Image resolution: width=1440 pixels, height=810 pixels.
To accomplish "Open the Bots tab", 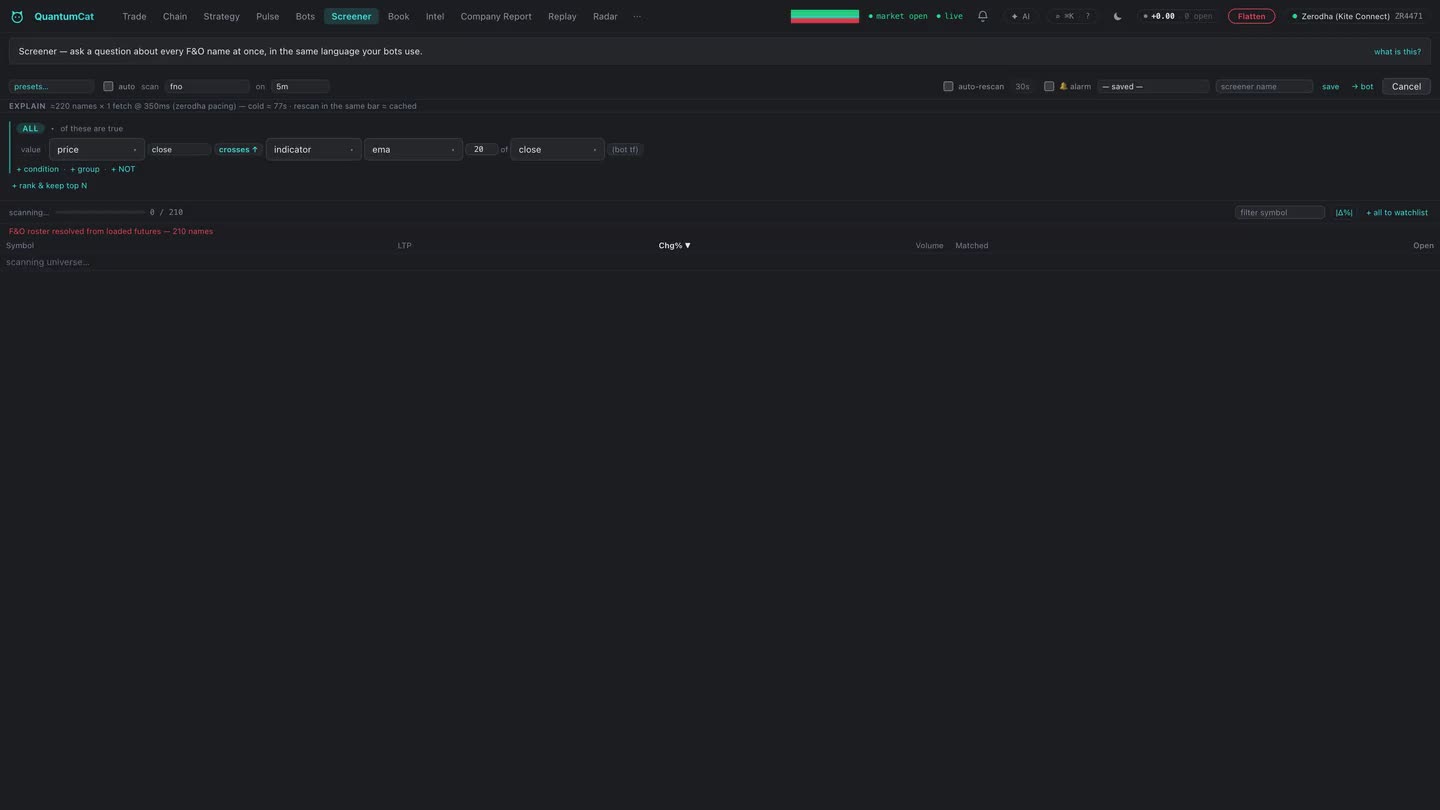I will click(x=305, y=16).
